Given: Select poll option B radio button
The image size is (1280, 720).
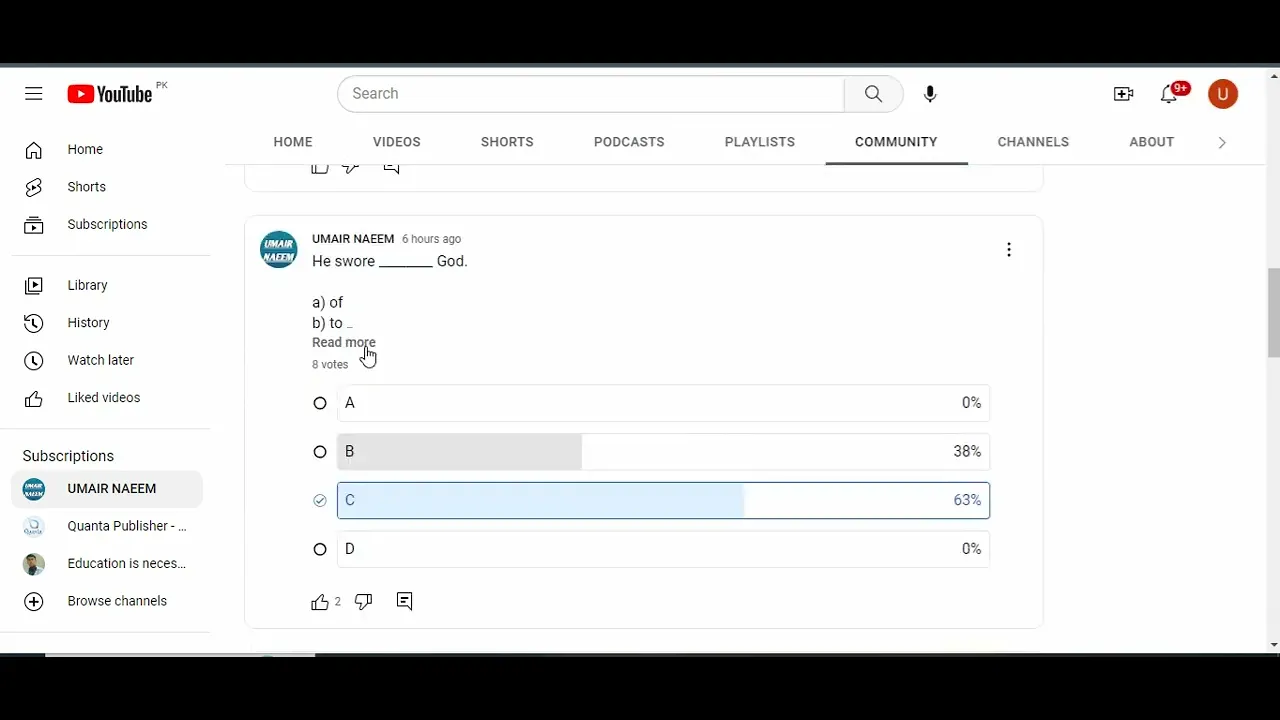Looking at the screenshot, I should coord(320,452).
